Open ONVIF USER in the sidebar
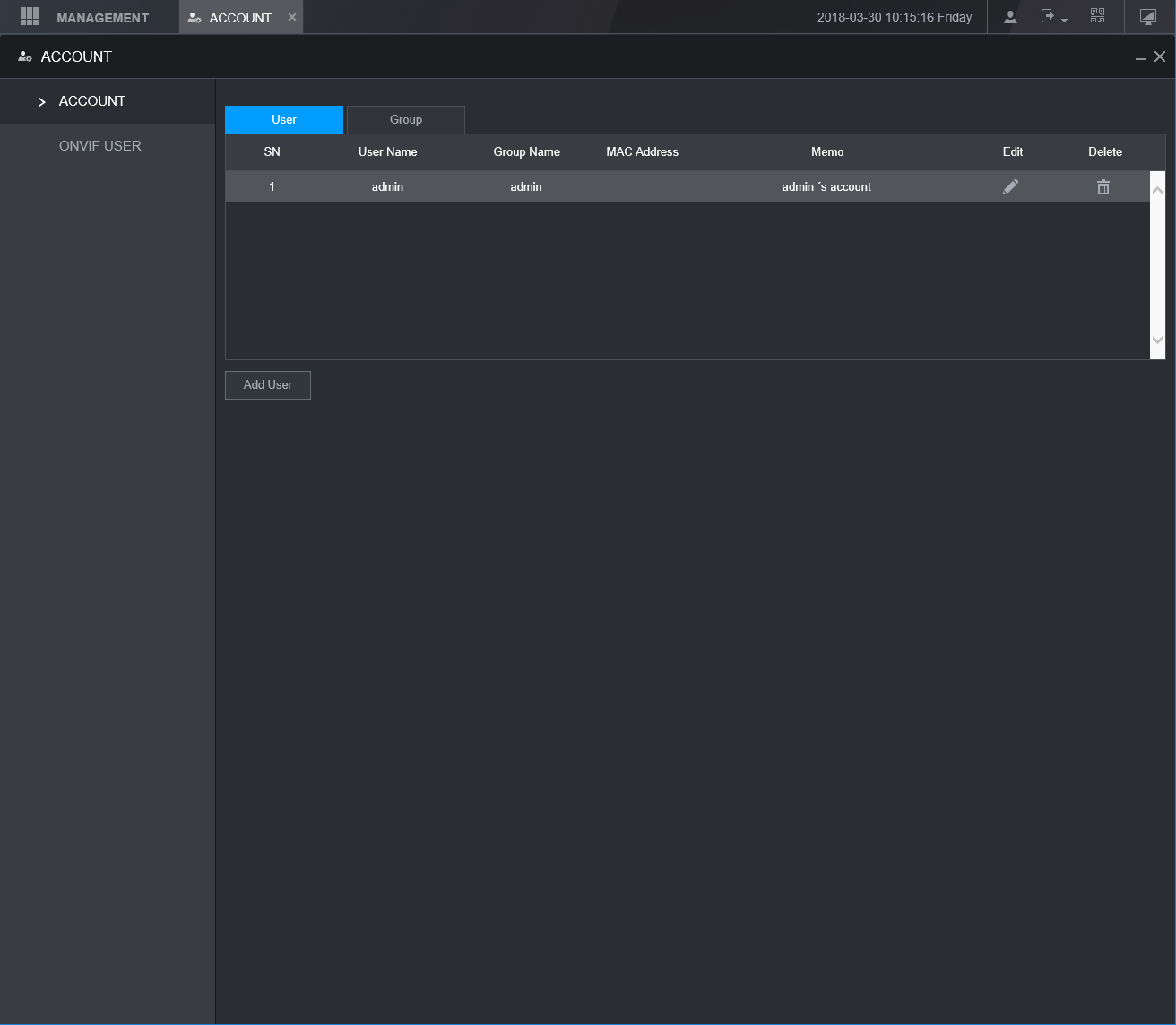The height and width of the screenshot is (1025, 1176). pos(100,146)
